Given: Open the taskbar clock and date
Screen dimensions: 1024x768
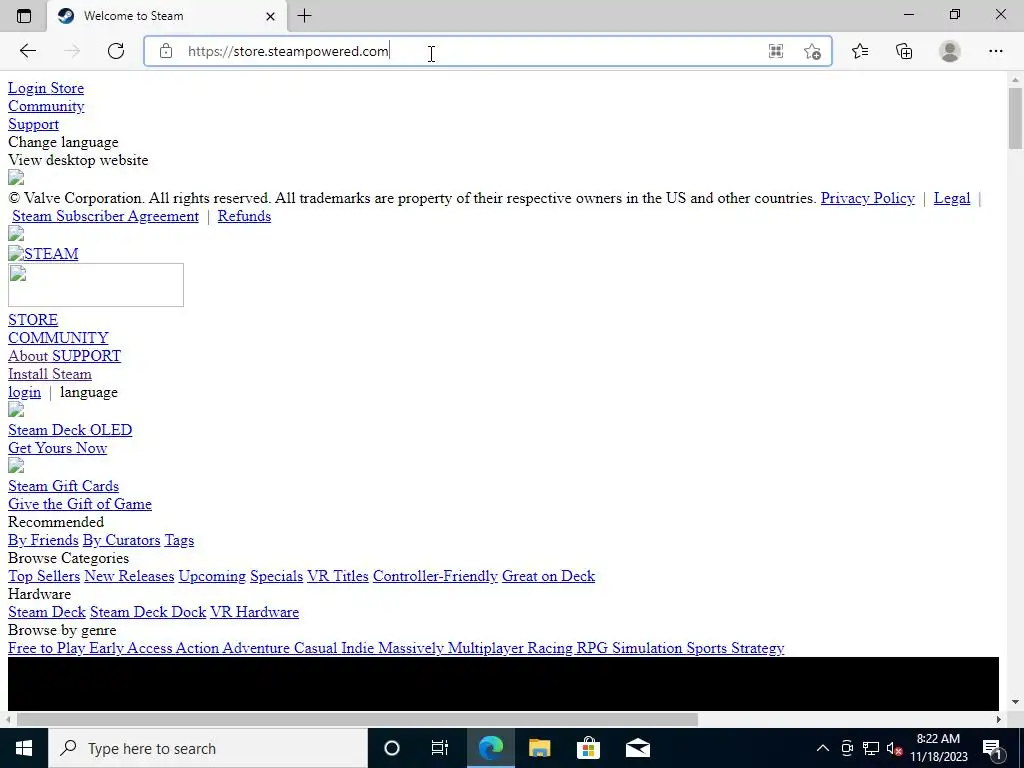Looking at the screenshot, I should pyautogui.click(x=938, y=748).
